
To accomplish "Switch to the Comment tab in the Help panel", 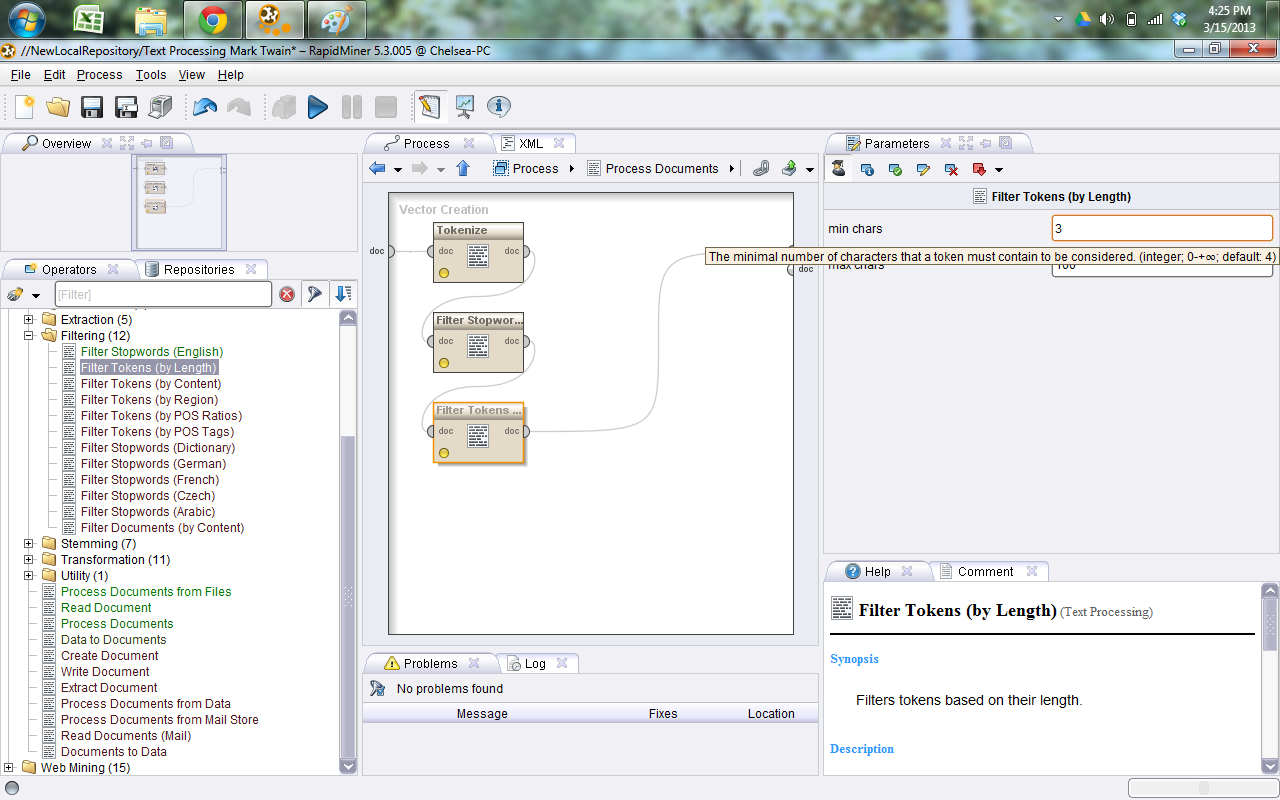I will pyautogui.click(x=984, y=571).
